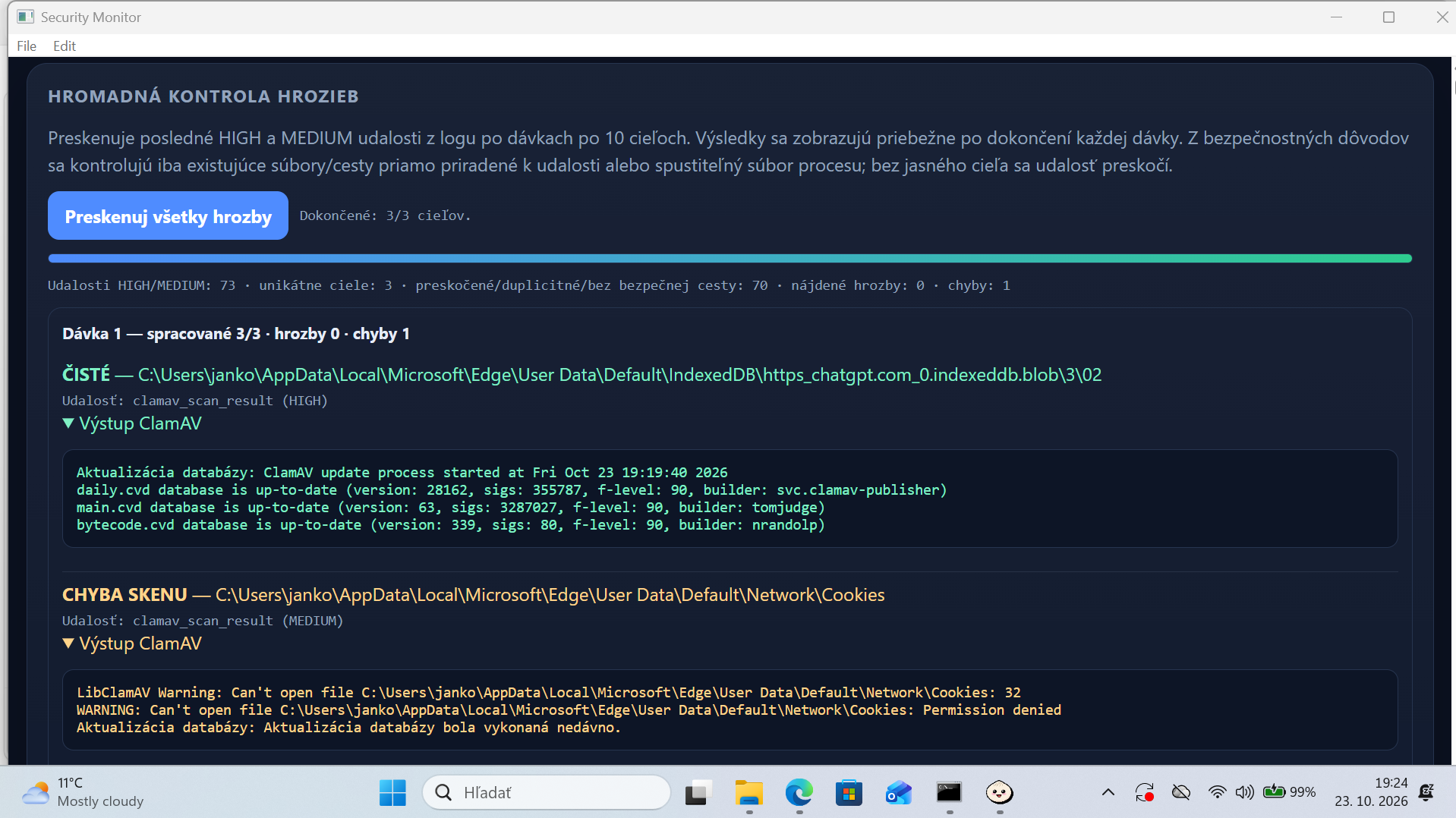Click the scan progress bar

[730, 259]
